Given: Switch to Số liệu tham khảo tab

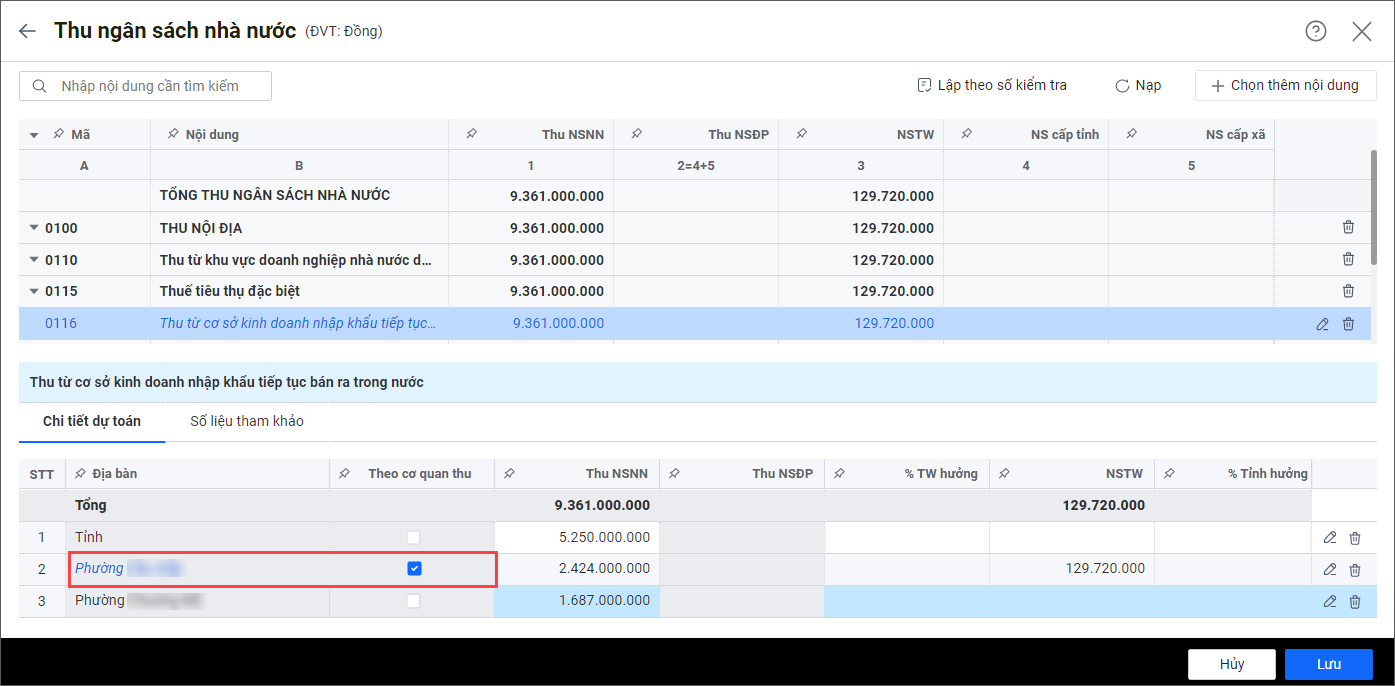Looking at the screenshot, I should (x=247, y=421).
